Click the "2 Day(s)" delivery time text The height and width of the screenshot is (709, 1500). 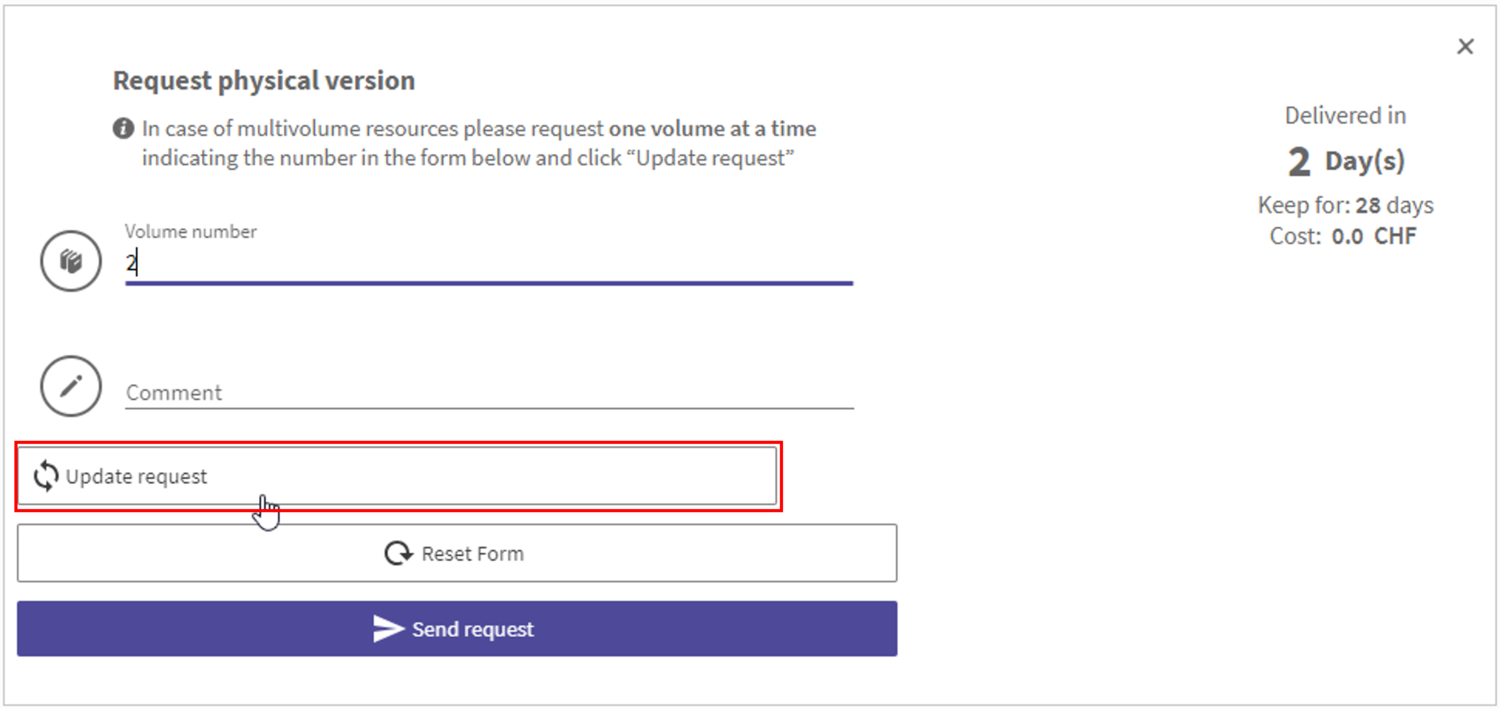(x=1345, y=161)
